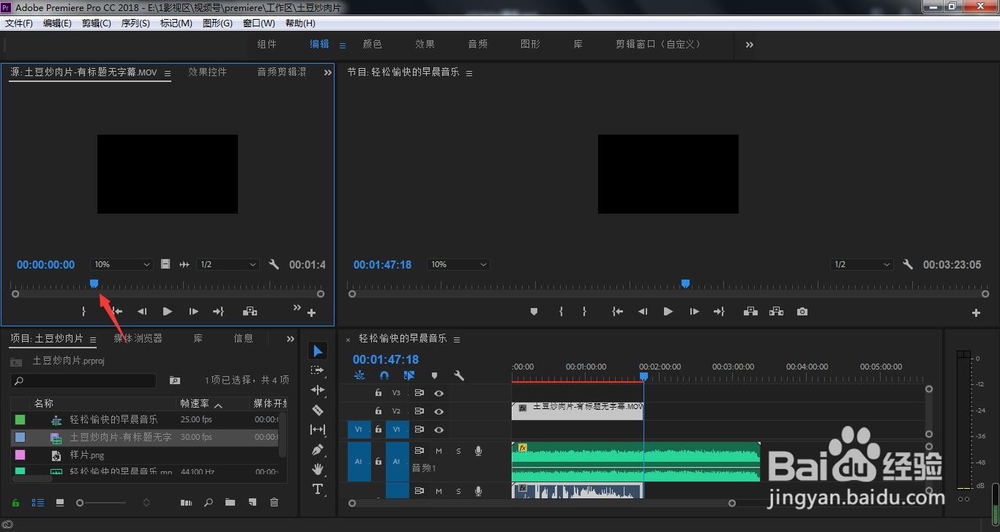Open 效果控件 tab
The width and height of the screenshot is (1000, 532).
207,72
